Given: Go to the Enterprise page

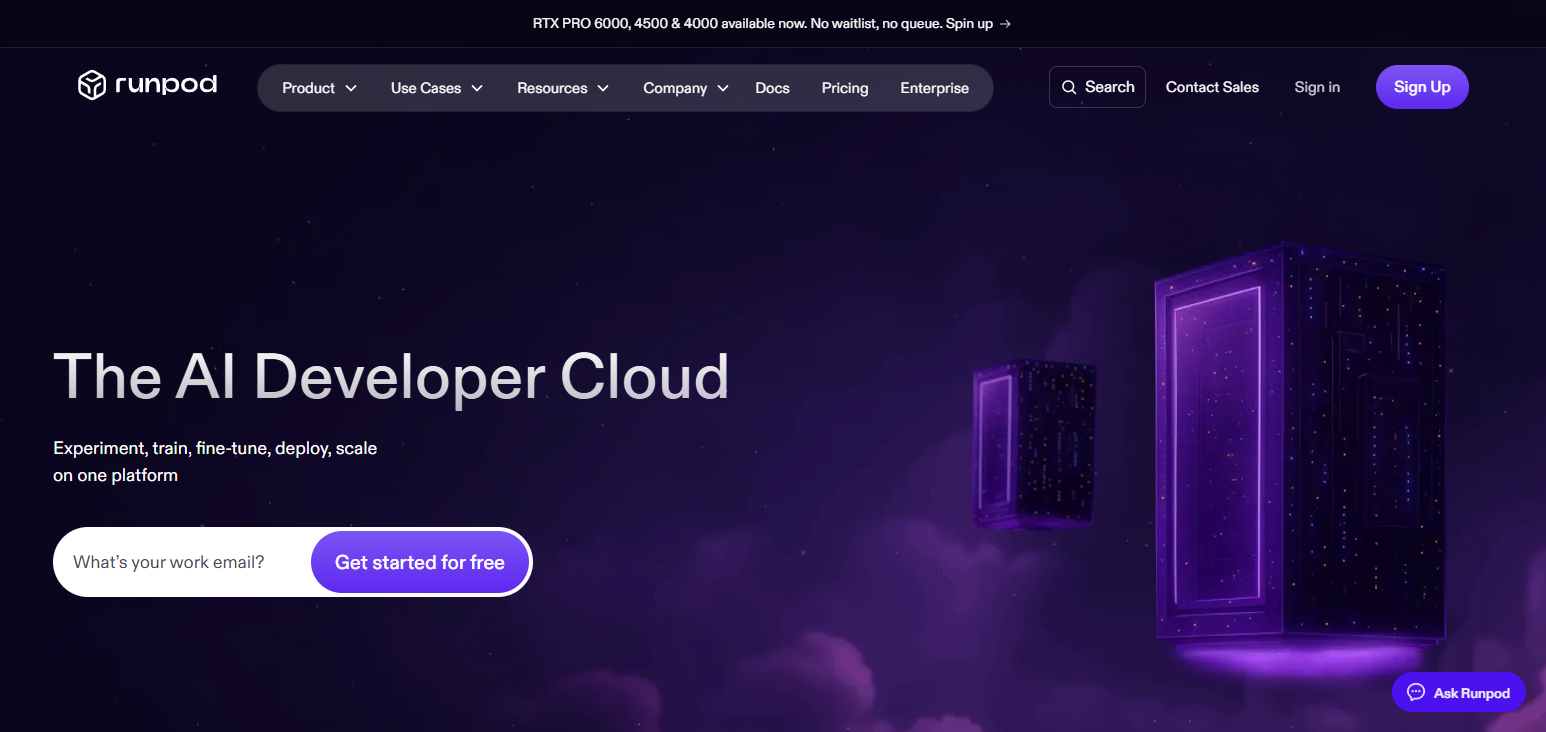Looking at the screenshot, I should point(934,88).
